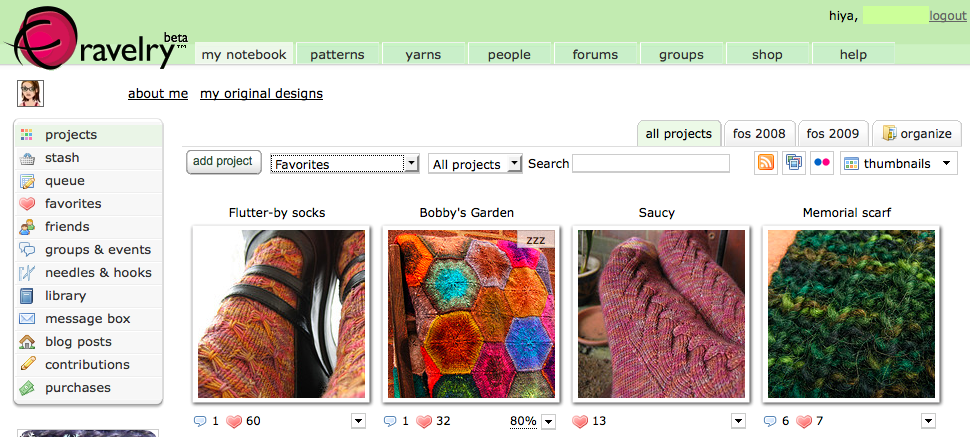
Task: Open the Flutter-by socks thumbnail
Action: (281, 314)
